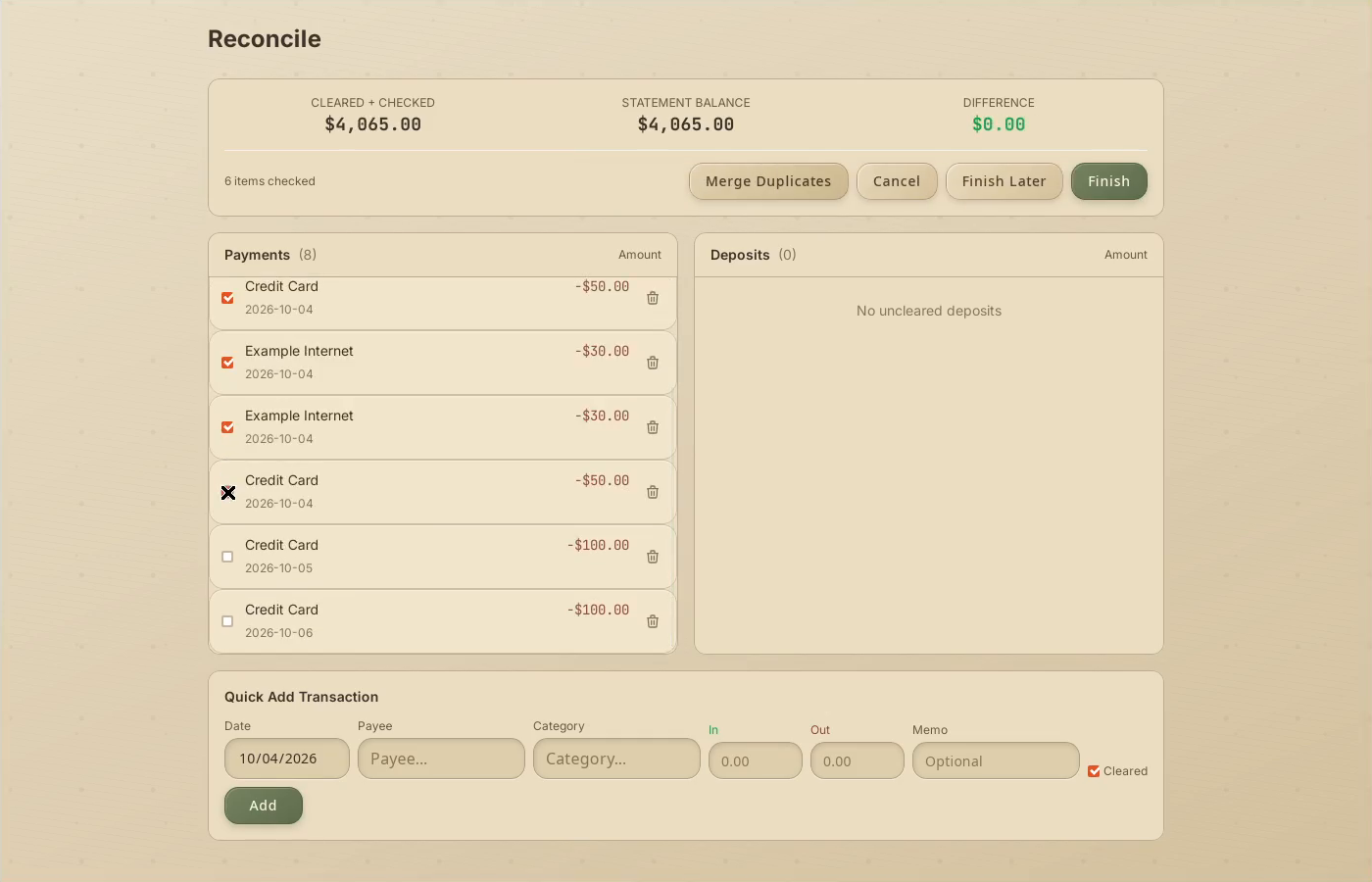Delete the lower Example Internet payment

click(x=653, y=427)
